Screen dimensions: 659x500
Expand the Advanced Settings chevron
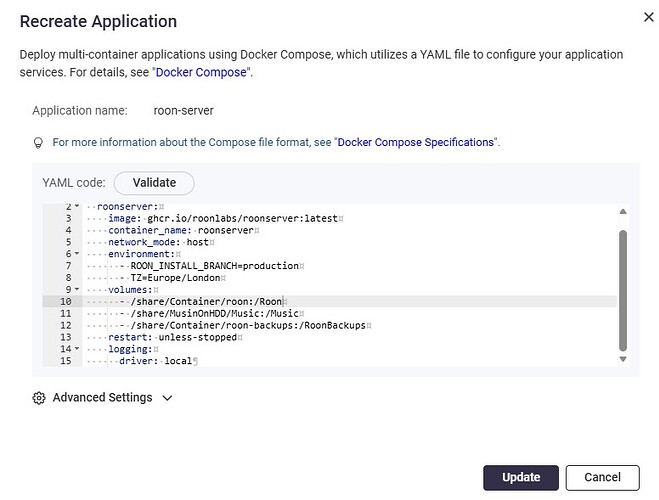tap(167, 398)
